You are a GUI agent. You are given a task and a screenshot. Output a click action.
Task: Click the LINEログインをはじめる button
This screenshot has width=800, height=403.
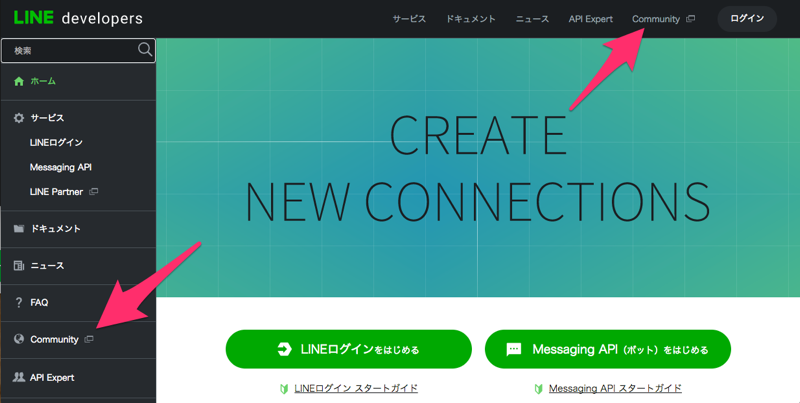click(x=348, y=349)
